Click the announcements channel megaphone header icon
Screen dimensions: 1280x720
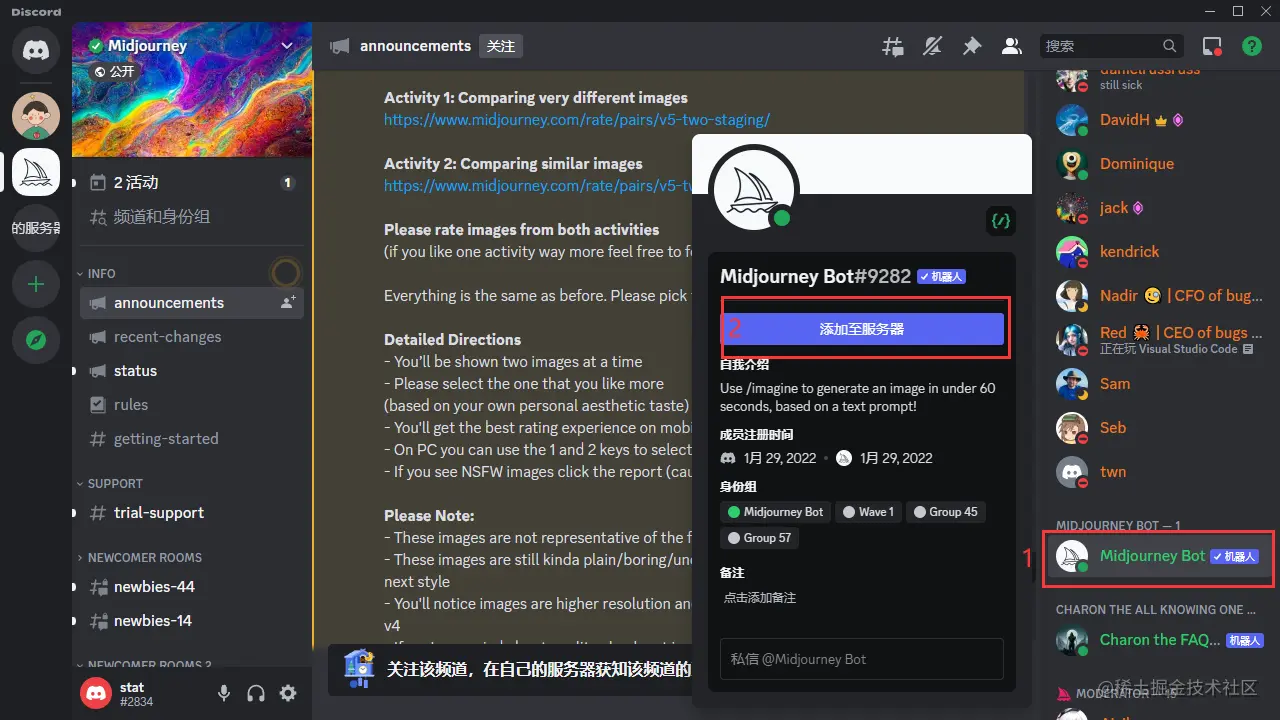pos(340,46)
